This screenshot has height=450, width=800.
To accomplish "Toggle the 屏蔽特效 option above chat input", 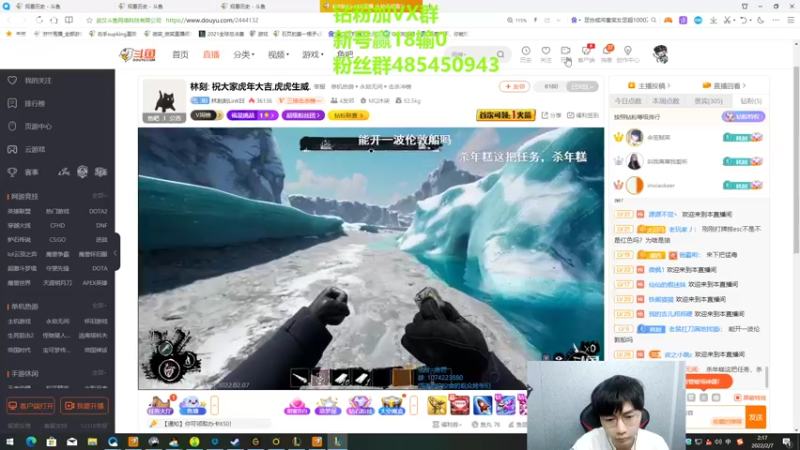I will [750, 397].
